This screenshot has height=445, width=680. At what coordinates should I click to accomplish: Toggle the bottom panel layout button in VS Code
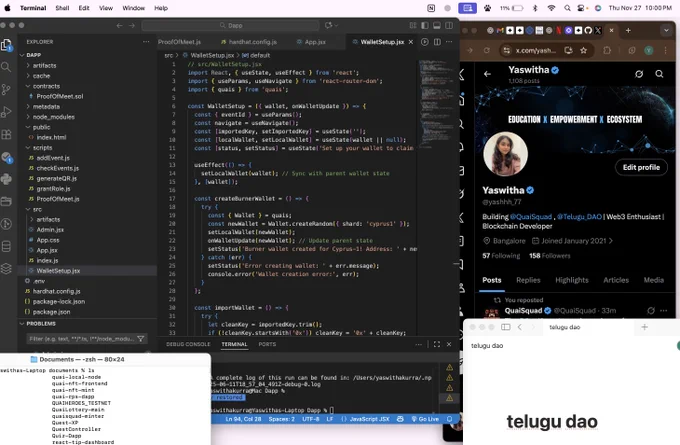[437, 26]
